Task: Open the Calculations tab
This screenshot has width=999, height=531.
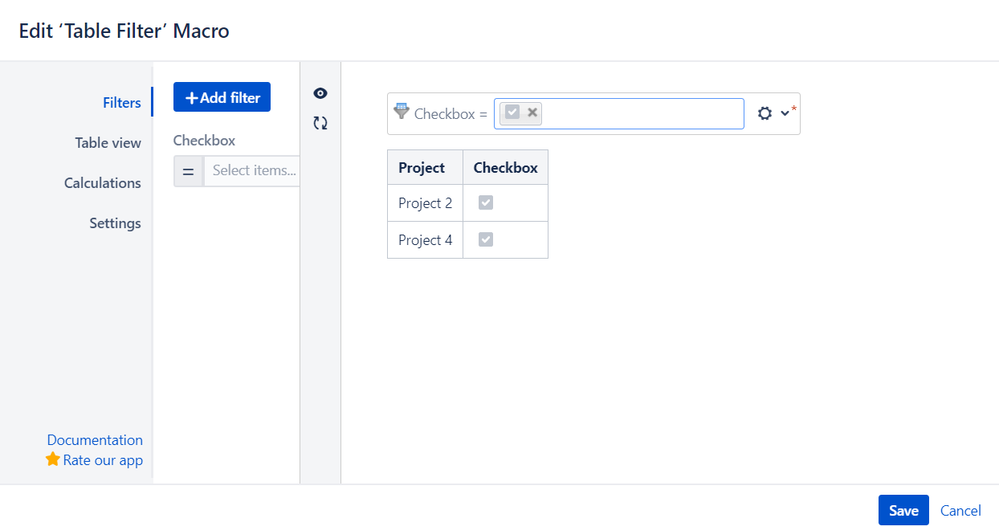Action: coord(102,183)
